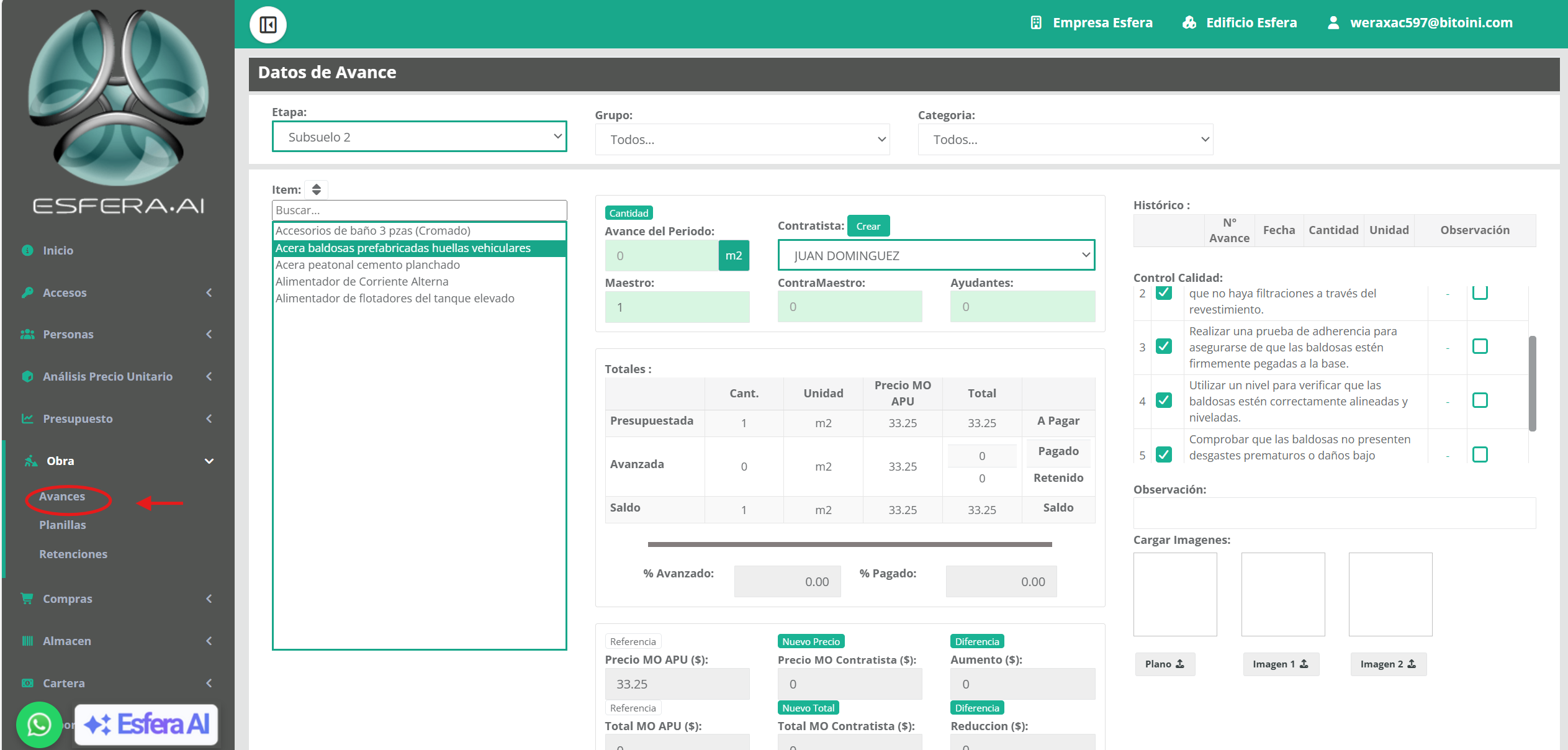Toggle Item list sort arrows

pyautogui.click(x=316, y=189)
